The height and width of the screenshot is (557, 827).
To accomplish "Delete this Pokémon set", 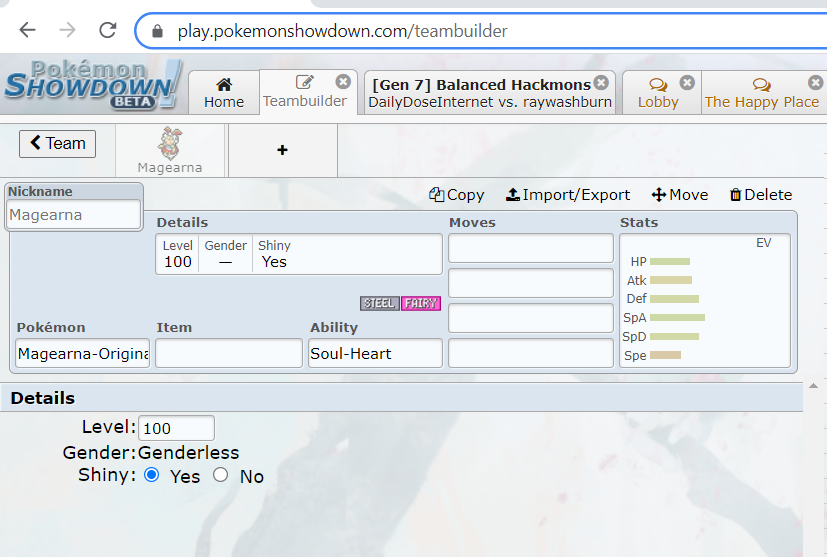I will [x=761, y=195].
